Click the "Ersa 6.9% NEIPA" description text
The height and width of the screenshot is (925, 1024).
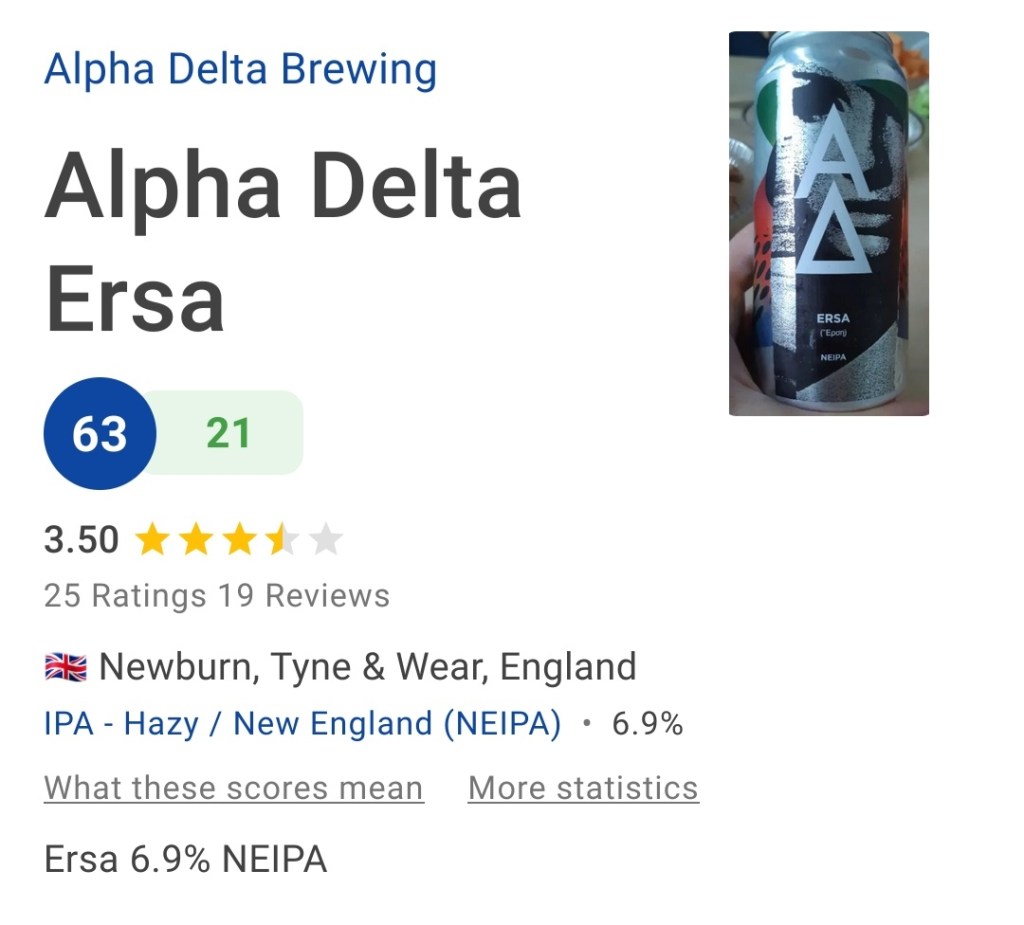tap(186, 859)
